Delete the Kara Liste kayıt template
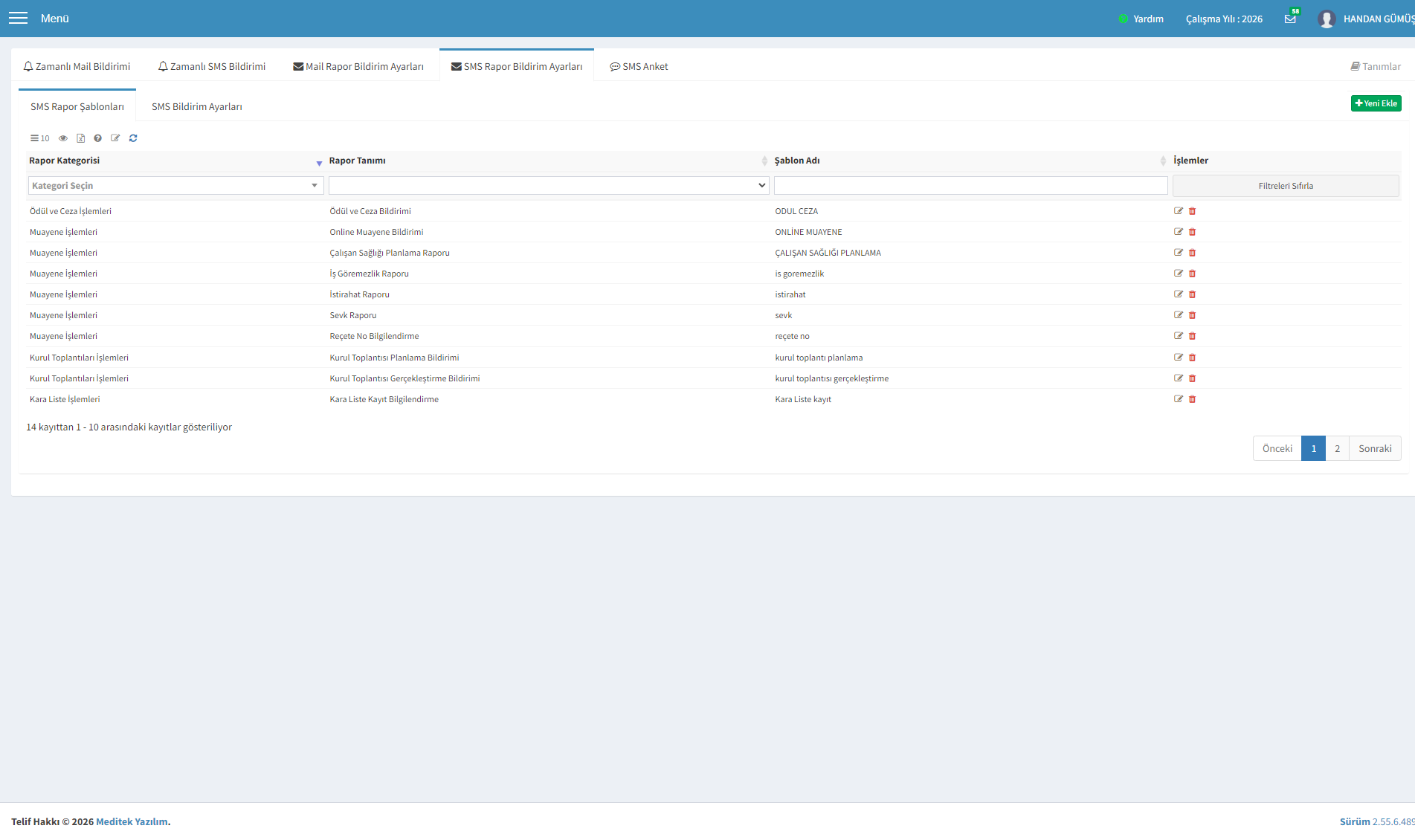Image resolution: width=1415 pixels, height=840 pixels. (1192, 399)
